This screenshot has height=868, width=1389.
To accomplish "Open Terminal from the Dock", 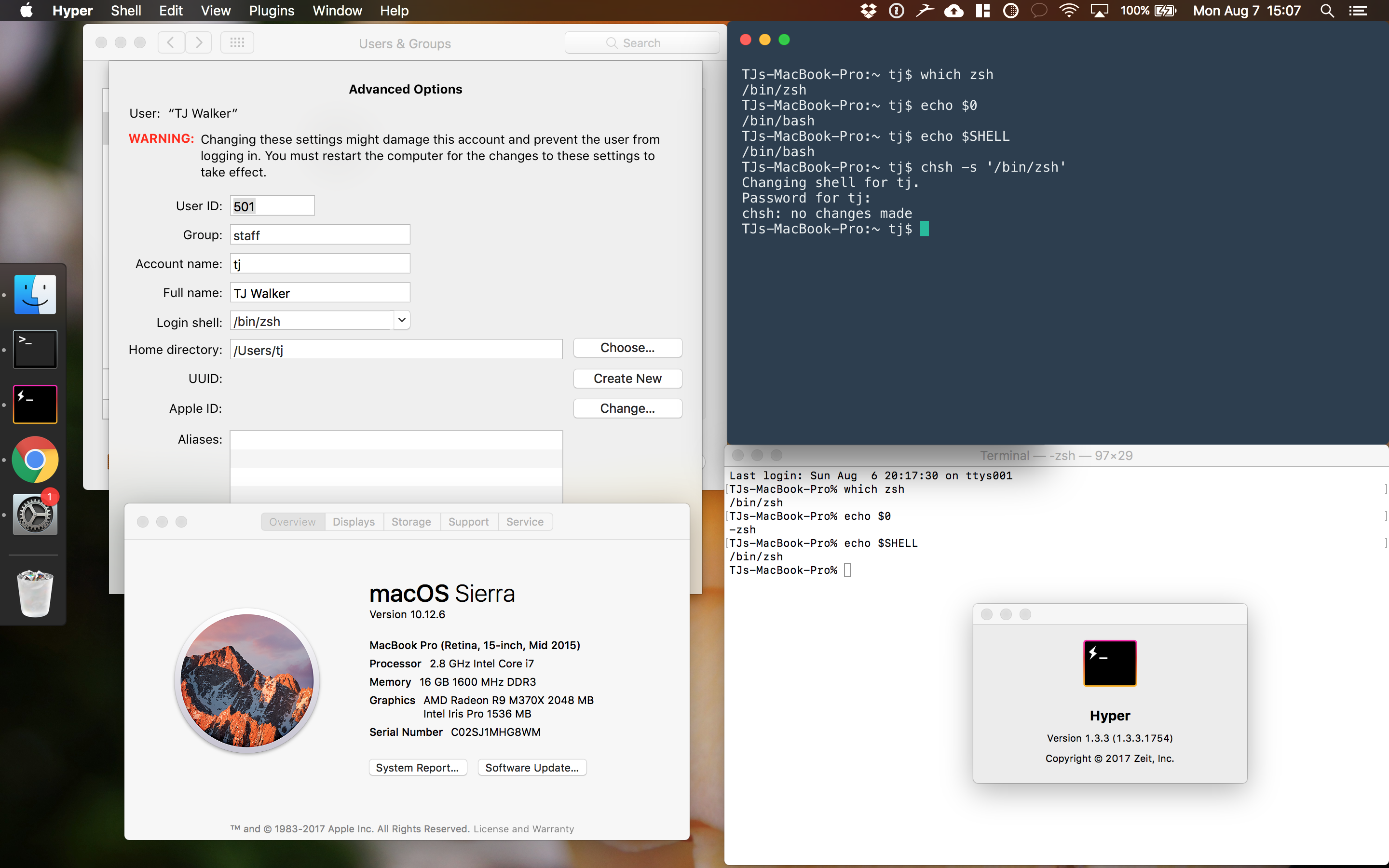I will pyautogui.click(x=34, y=349).
